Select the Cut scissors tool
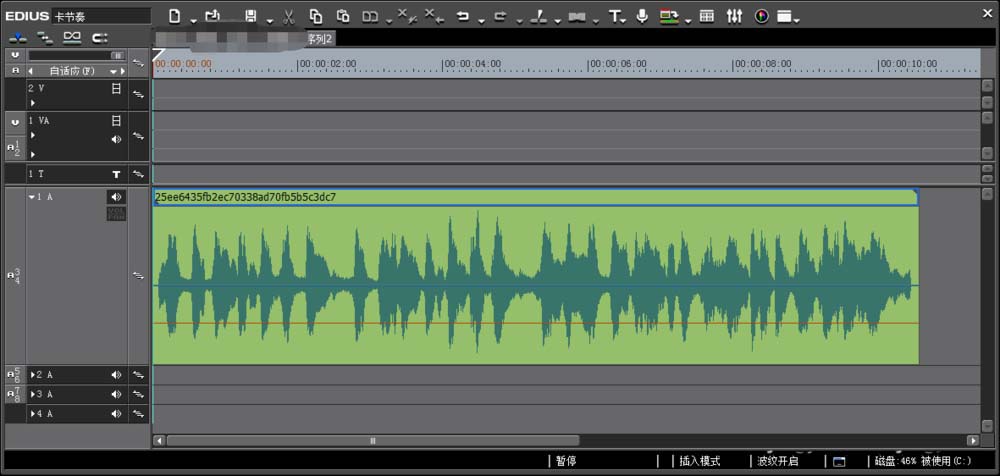Viewport: 1000px width, 476px height. pos(288,16)
